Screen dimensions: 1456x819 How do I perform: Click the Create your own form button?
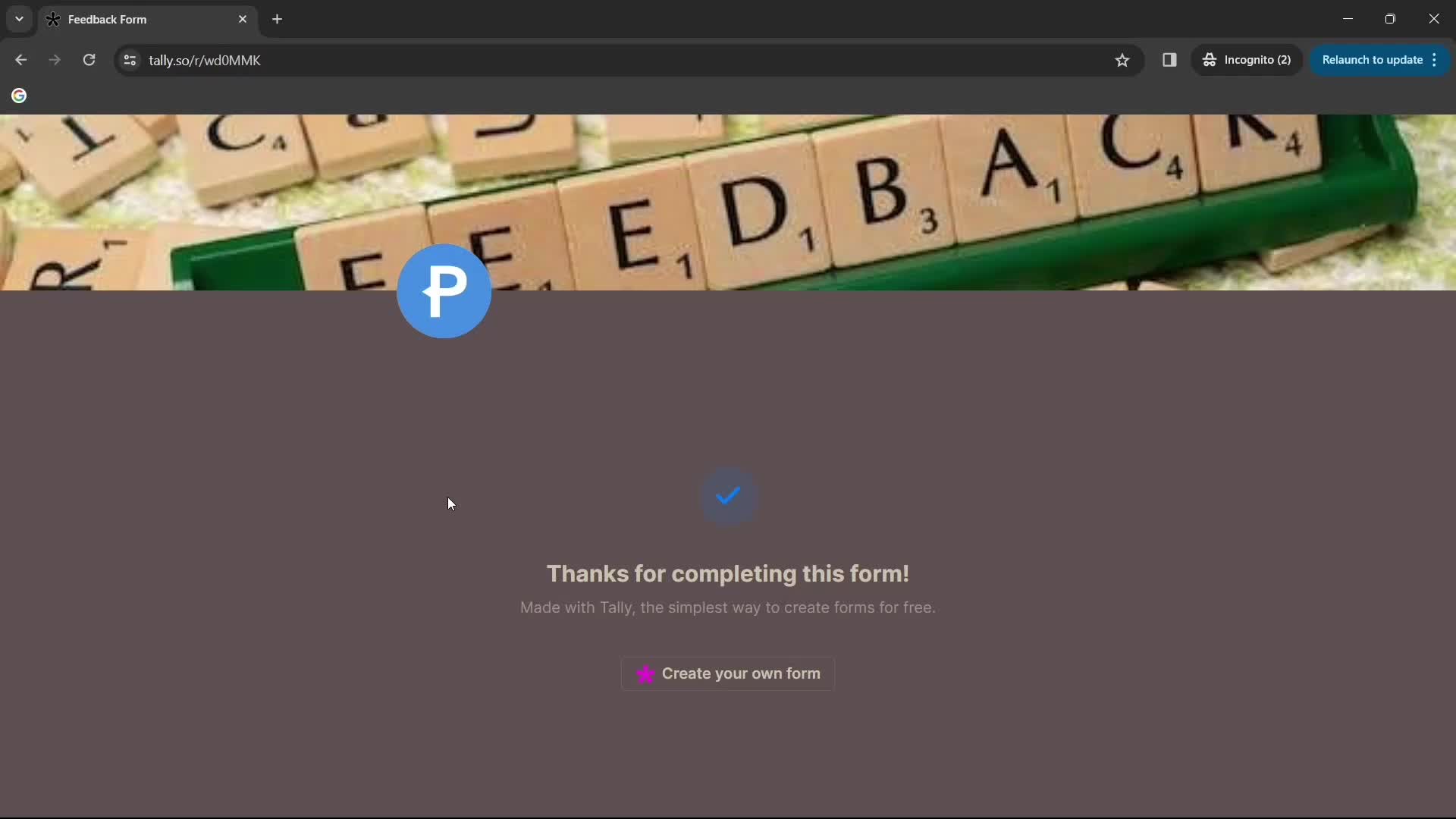728,673
